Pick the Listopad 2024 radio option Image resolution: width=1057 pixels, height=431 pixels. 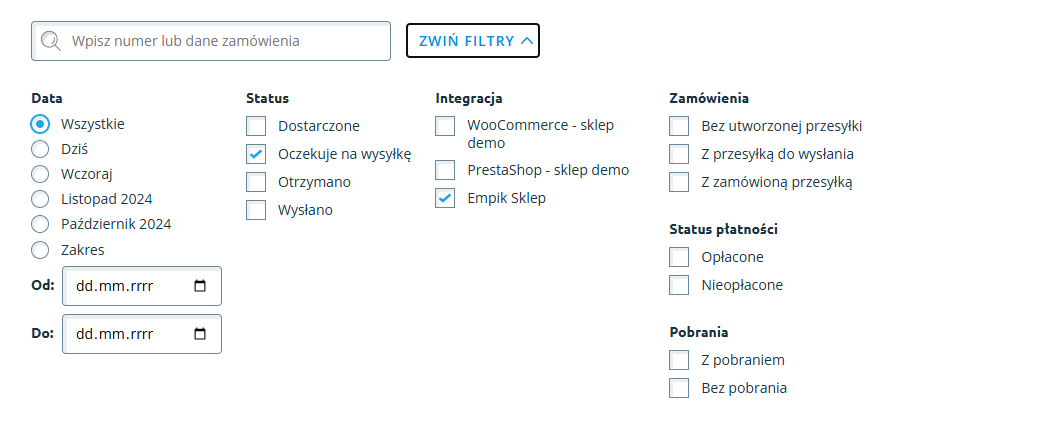click(40, 199)
